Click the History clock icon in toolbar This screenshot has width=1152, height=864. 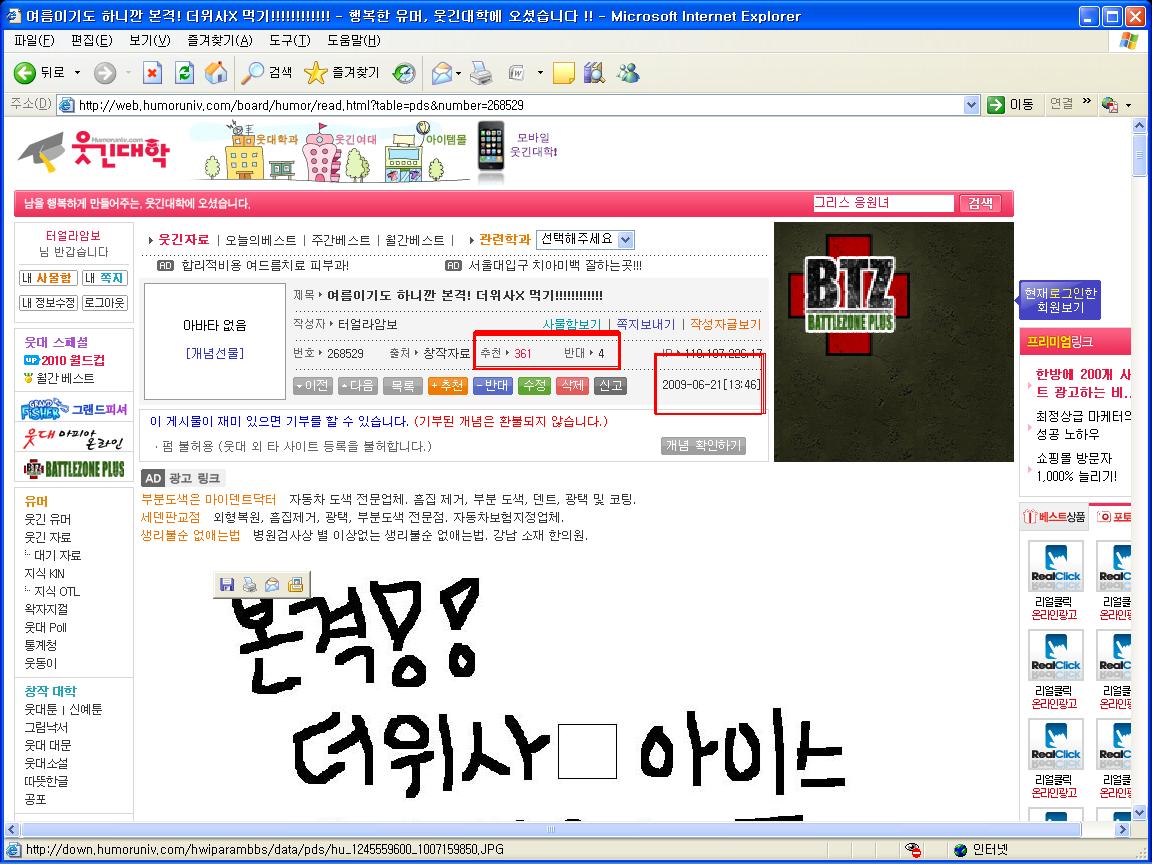pos(404,73)
